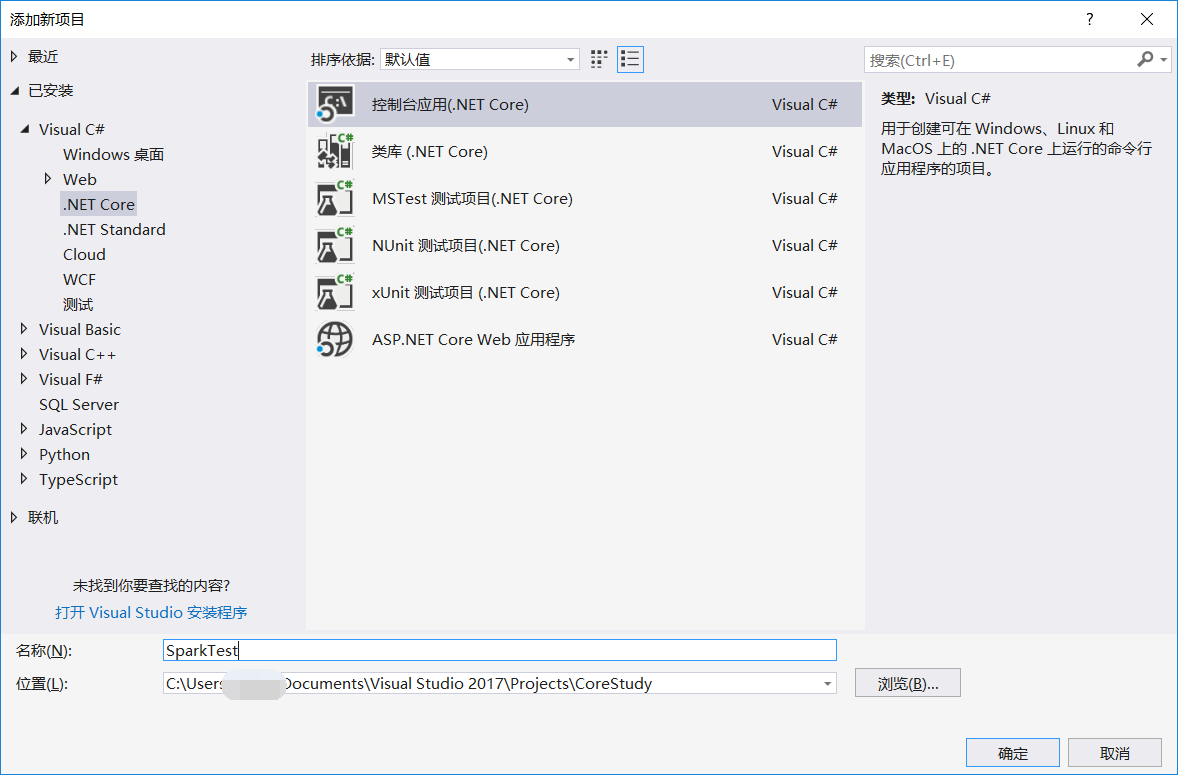Collapse the 已安装 node
1178x775 pixels.
[14, 91]
